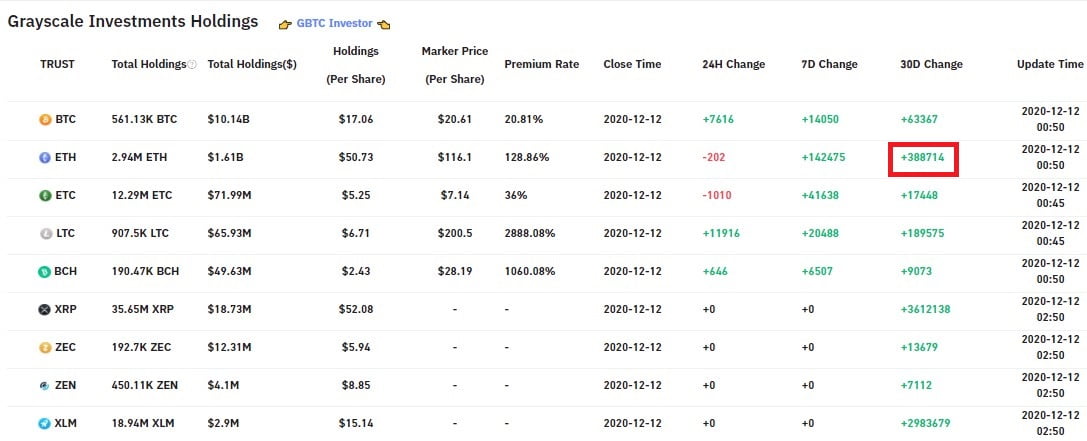The height and width of the screenshot is (441, 1087).
Task: Click the ETC coin icon
Action: [x=45, y=196]
